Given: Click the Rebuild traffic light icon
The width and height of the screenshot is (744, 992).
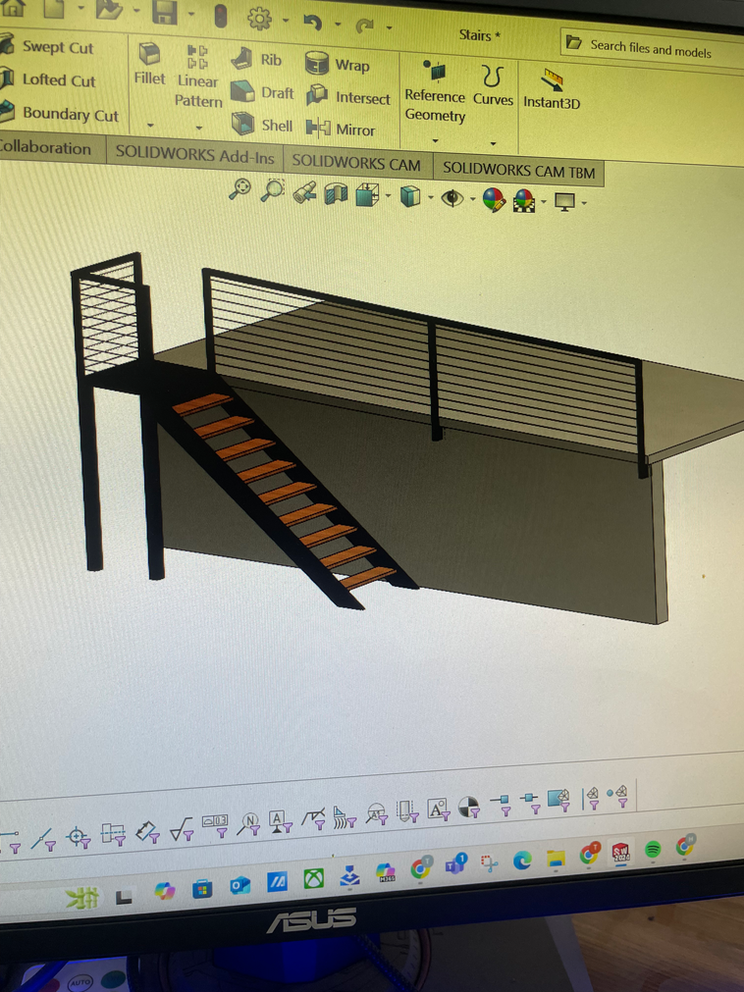Looking at the screenshot, I should (x=220, y=15).
